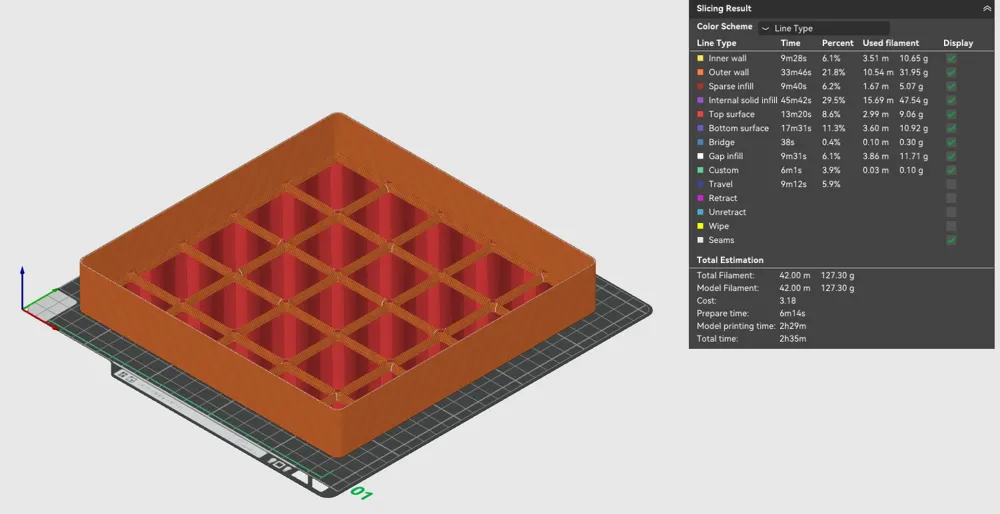Select the Outer wall line type label
Screen dimensions: 1000x514
tap(728, 72)
